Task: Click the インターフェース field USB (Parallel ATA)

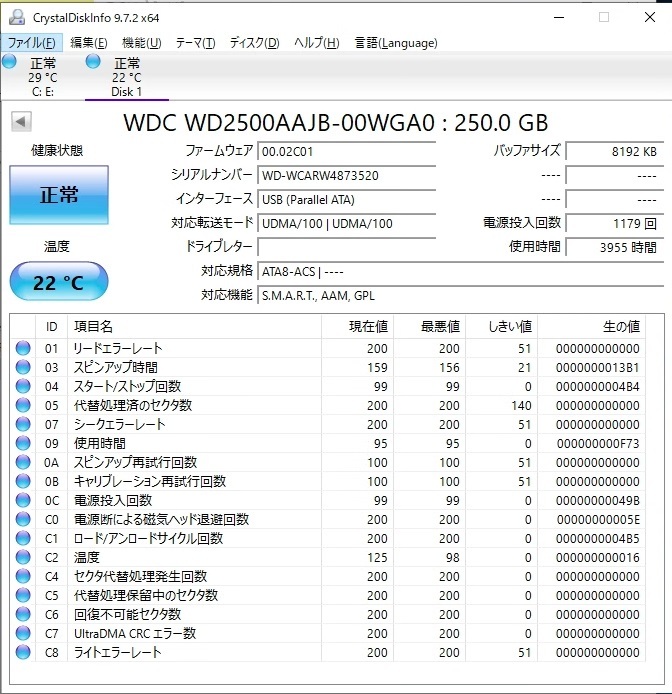Action: point(347,200)
